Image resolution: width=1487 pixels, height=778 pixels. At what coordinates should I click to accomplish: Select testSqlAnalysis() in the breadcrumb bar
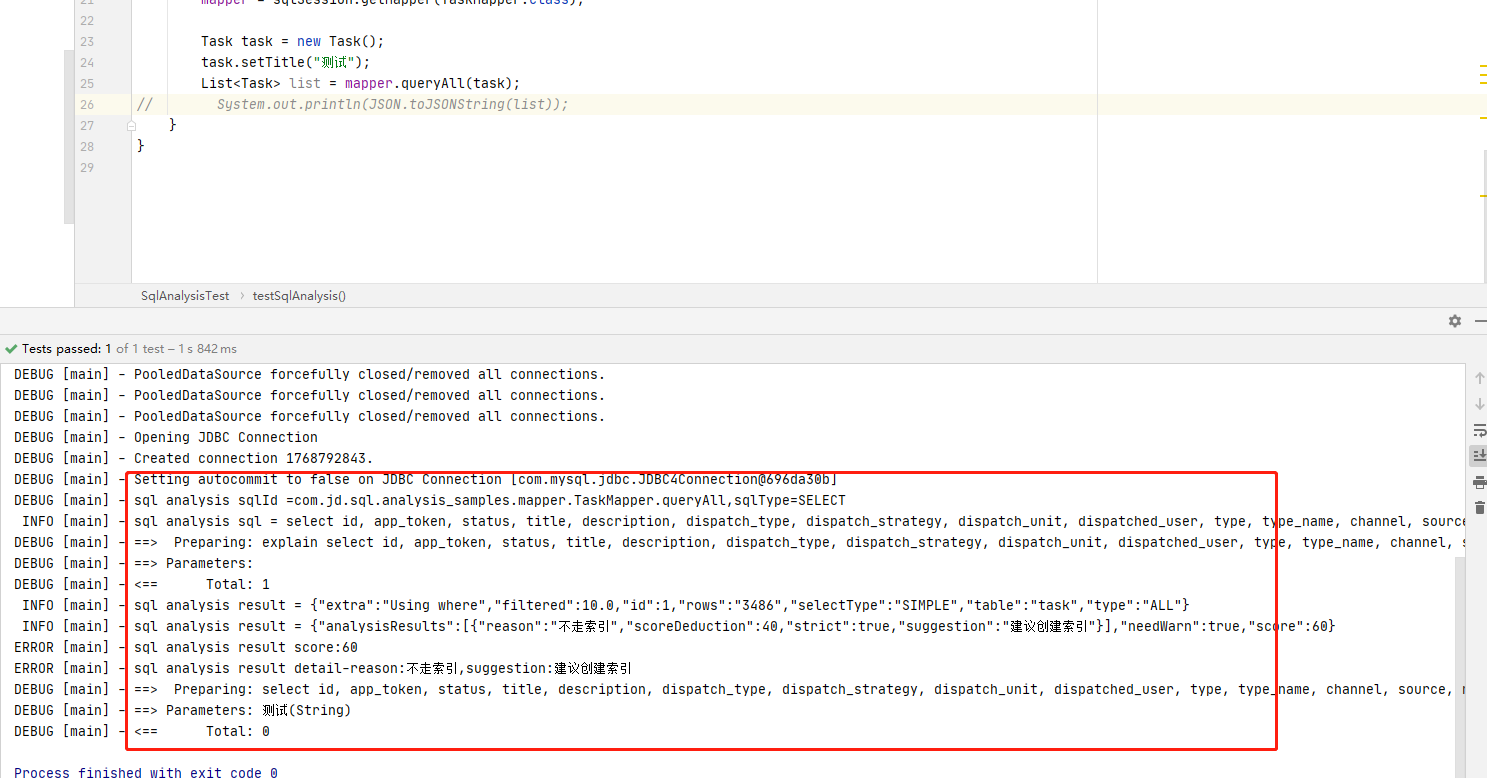tap(299, 296)
